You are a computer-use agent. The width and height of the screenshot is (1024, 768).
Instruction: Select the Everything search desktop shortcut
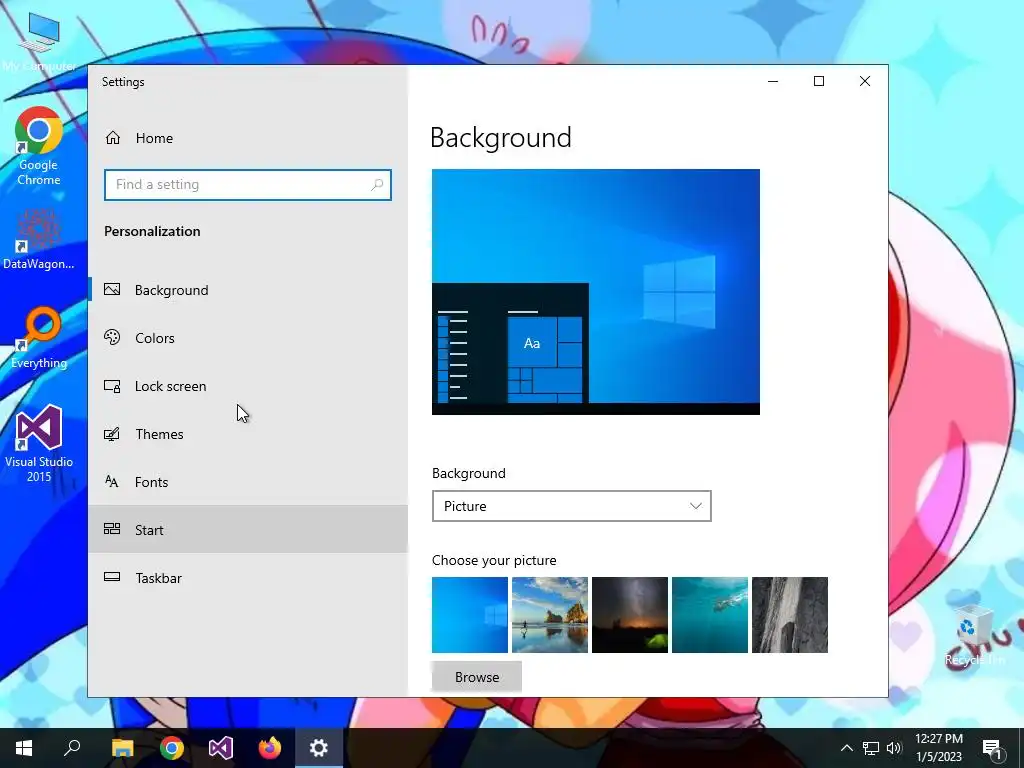point(39,338)
